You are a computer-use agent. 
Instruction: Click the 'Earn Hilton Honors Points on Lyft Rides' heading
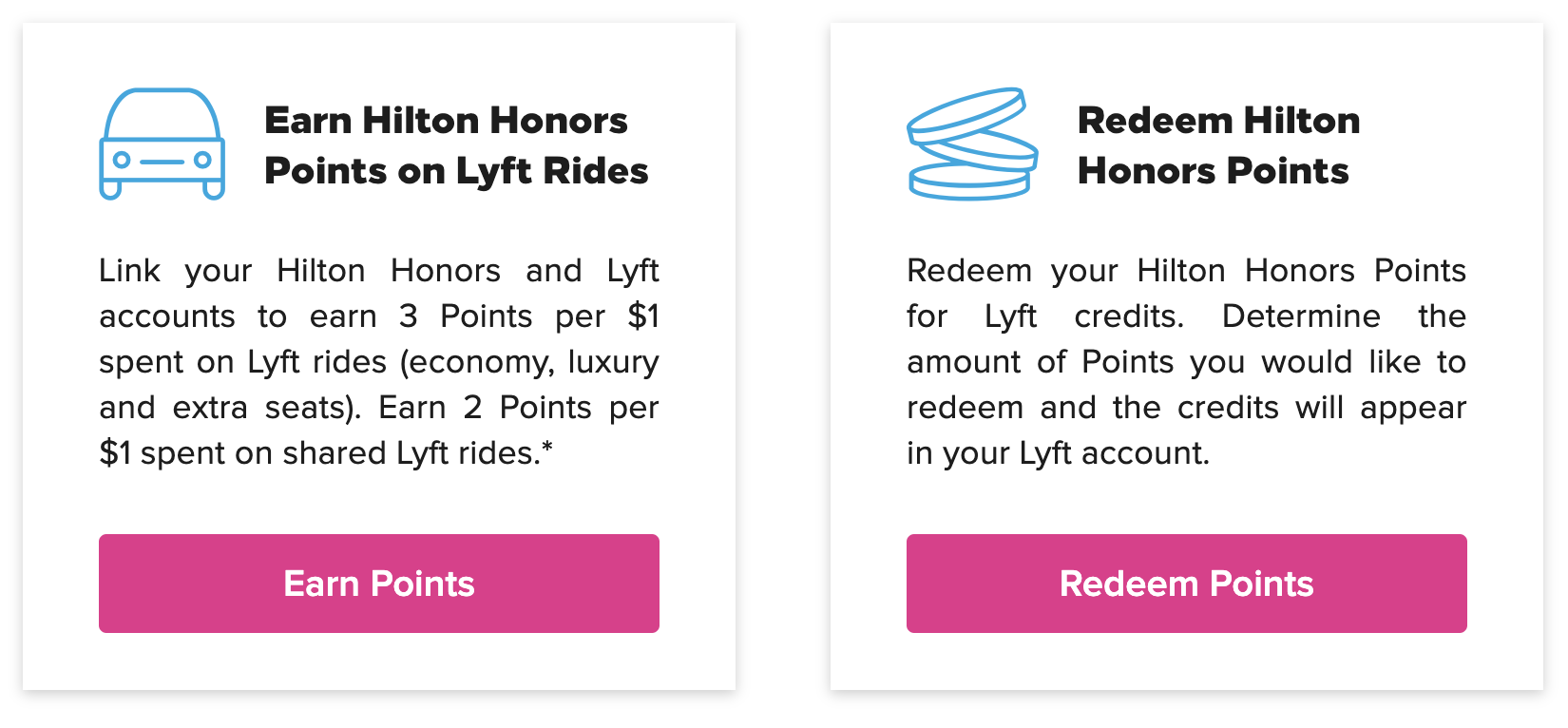[456, 145]
